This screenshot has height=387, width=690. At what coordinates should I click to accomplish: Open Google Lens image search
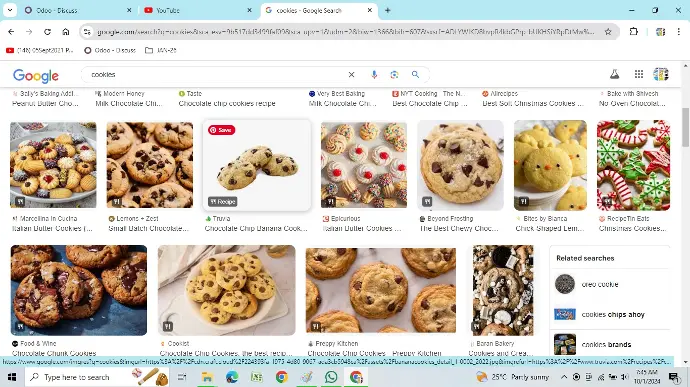point(394,75)
